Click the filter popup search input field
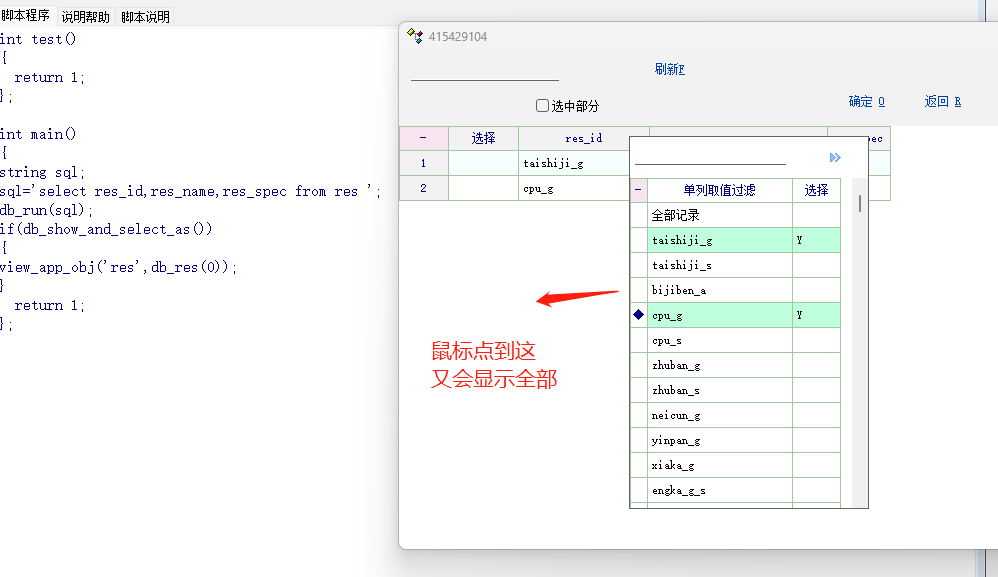 point(710,156)
